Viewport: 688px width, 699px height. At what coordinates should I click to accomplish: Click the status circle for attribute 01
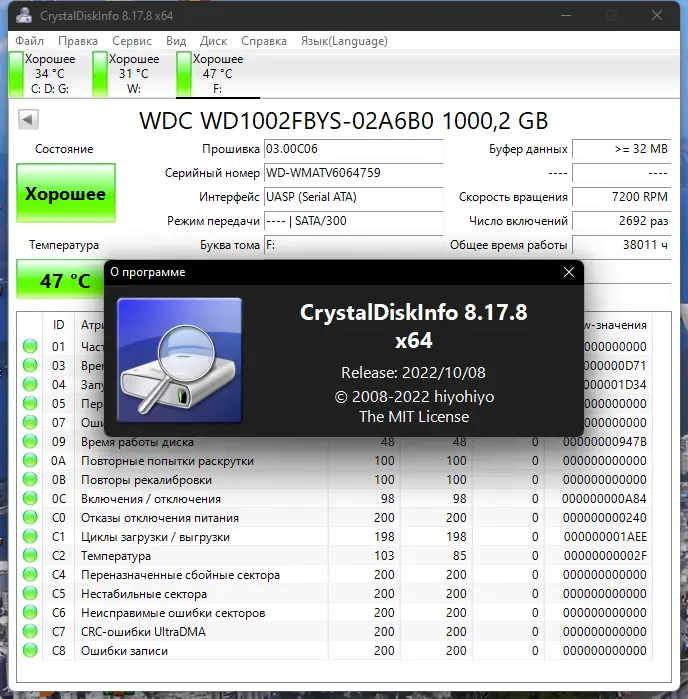tap(30, 346)
